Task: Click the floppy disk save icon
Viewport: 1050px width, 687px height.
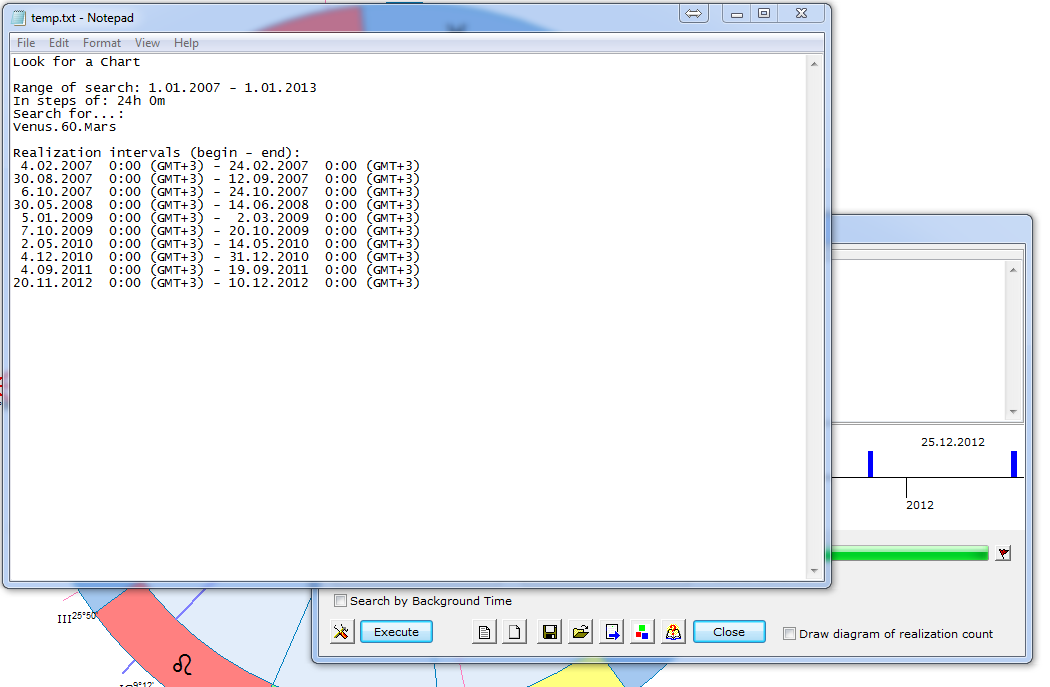Action: click(549, 632)
